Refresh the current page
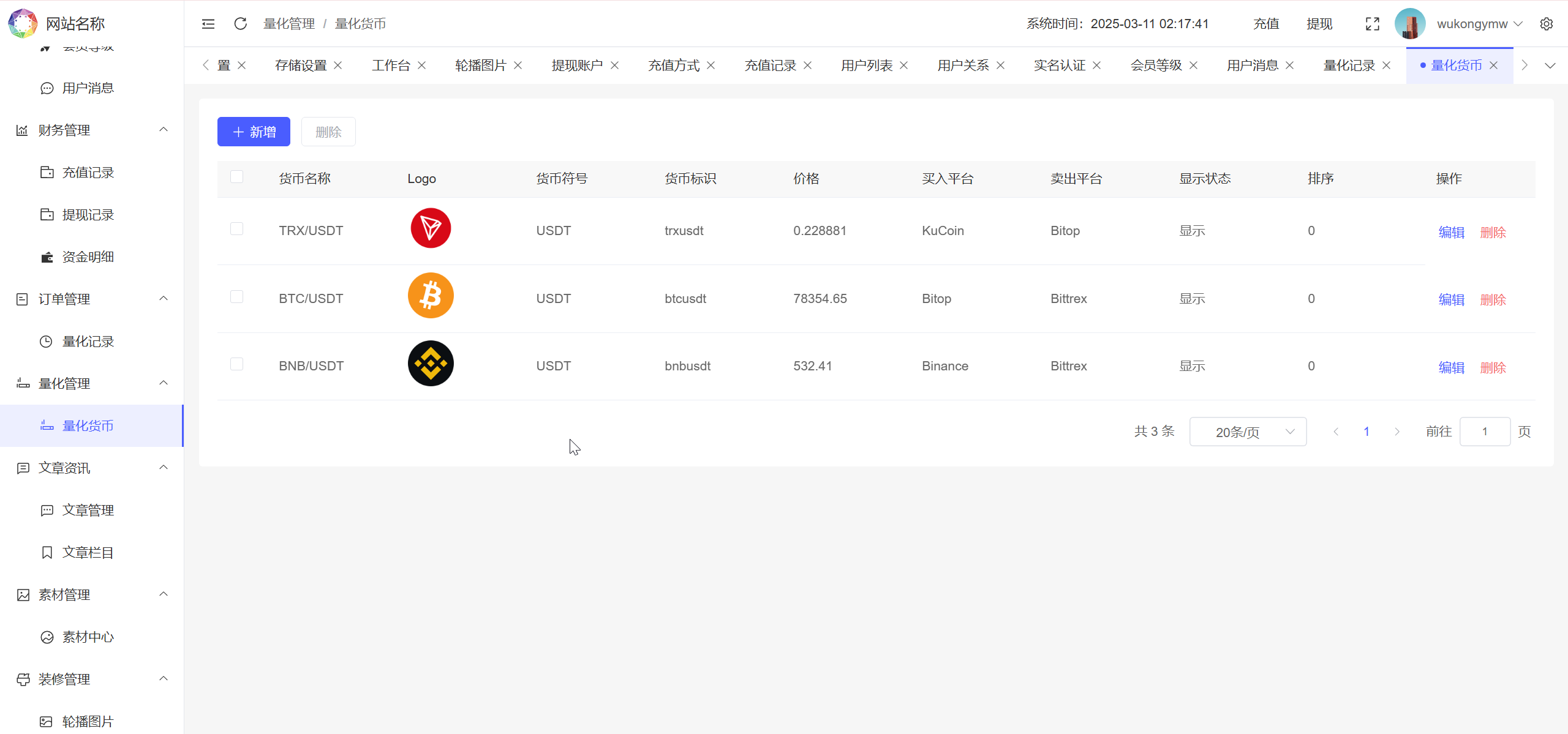The width and height of the screenshot is (1568, 734). click(x=240, y=23)
